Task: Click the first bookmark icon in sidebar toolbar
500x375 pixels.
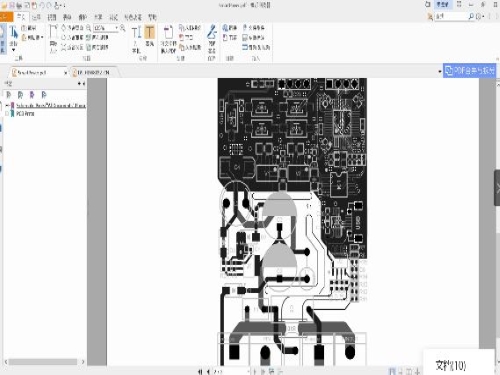Action: [9, 95]
